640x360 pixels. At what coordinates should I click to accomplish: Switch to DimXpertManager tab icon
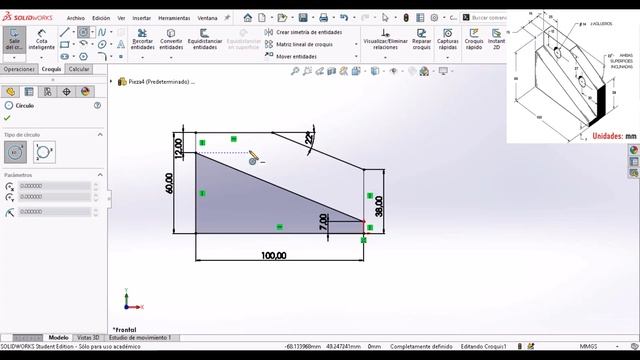tap(67, 91)
